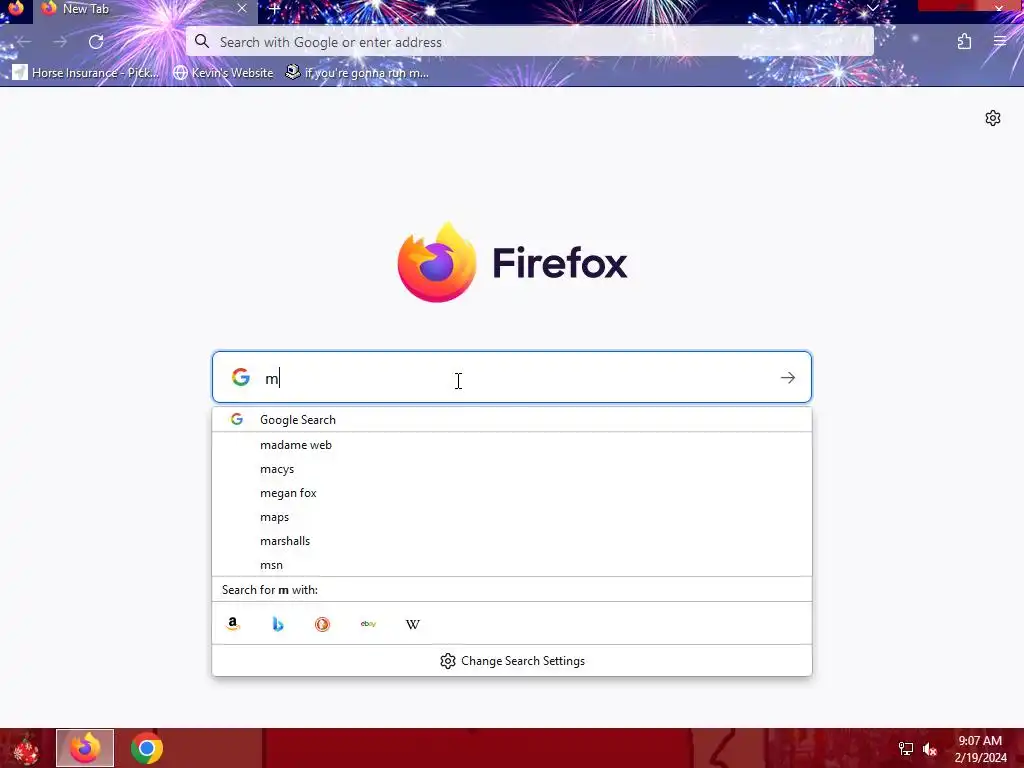Choose the "macys" suggestion
1024x768 pixels.
click(x=512, y=469)
